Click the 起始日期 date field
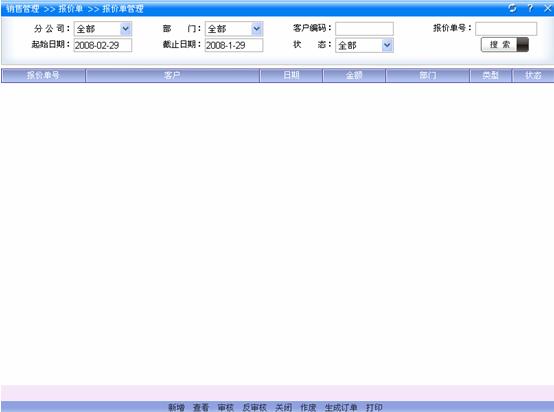 click(x=103, y=45)
